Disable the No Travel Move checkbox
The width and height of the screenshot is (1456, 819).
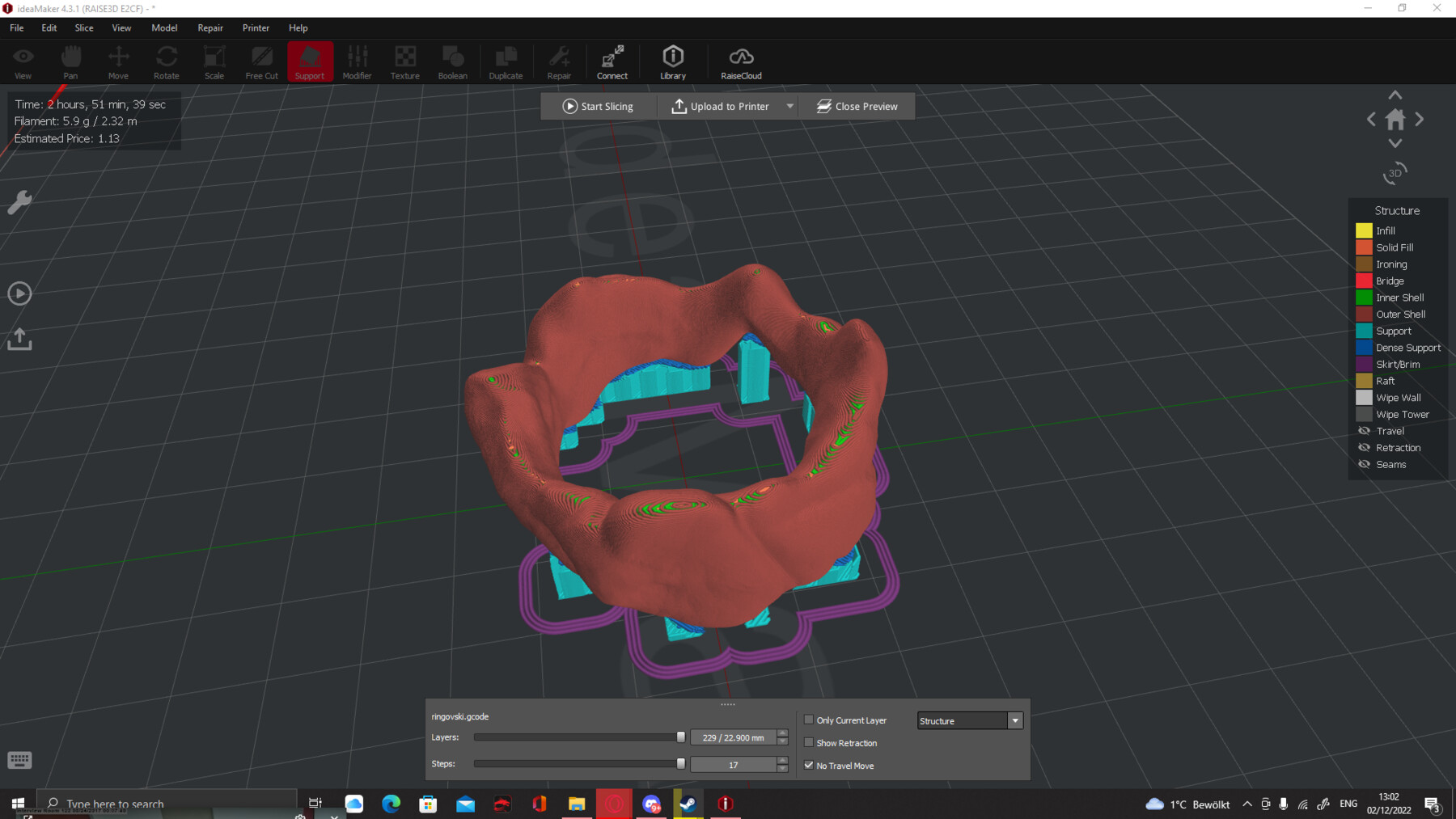click(x=809, y=765)
